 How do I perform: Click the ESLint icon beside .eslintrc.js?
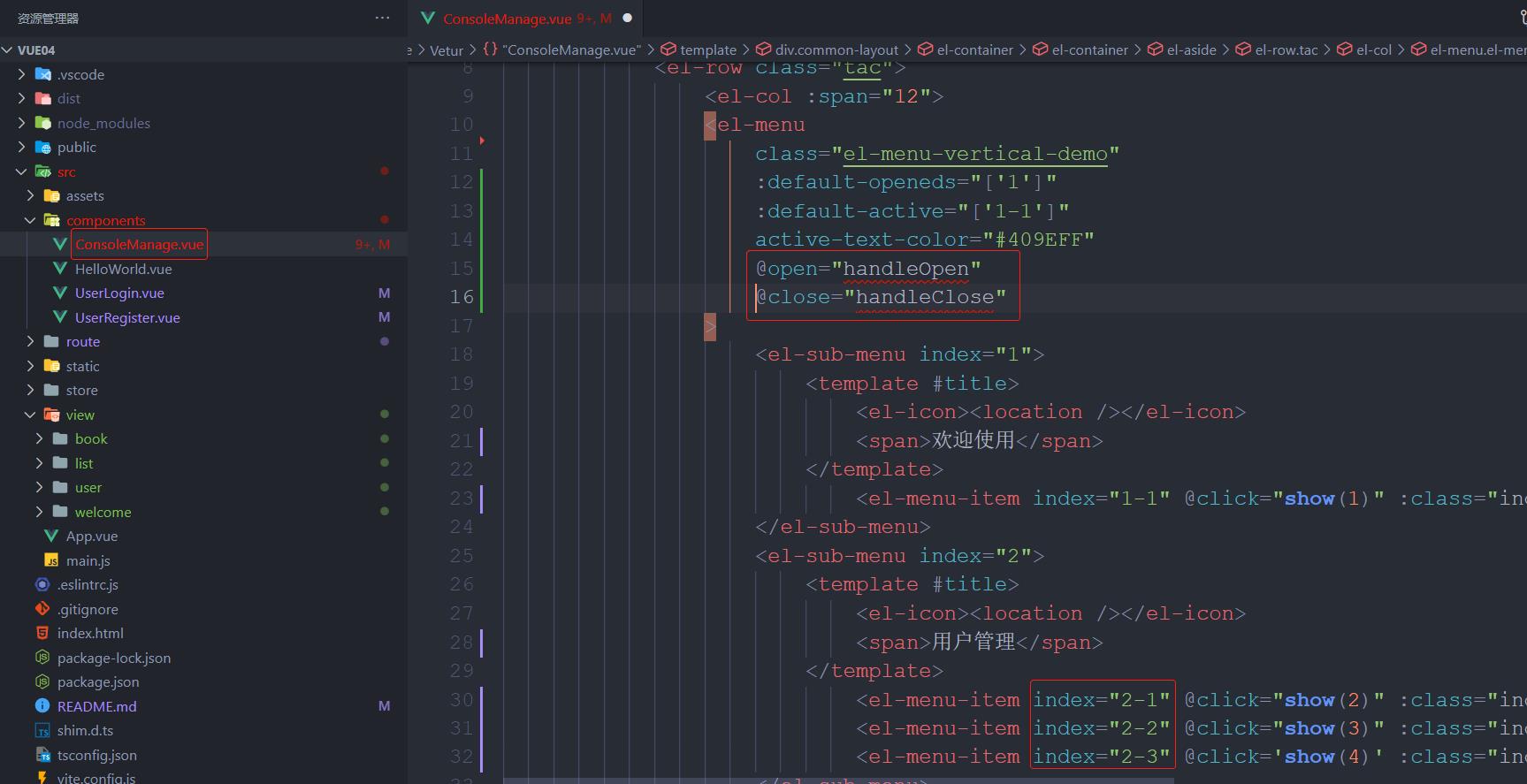click(x=42, y=584)
